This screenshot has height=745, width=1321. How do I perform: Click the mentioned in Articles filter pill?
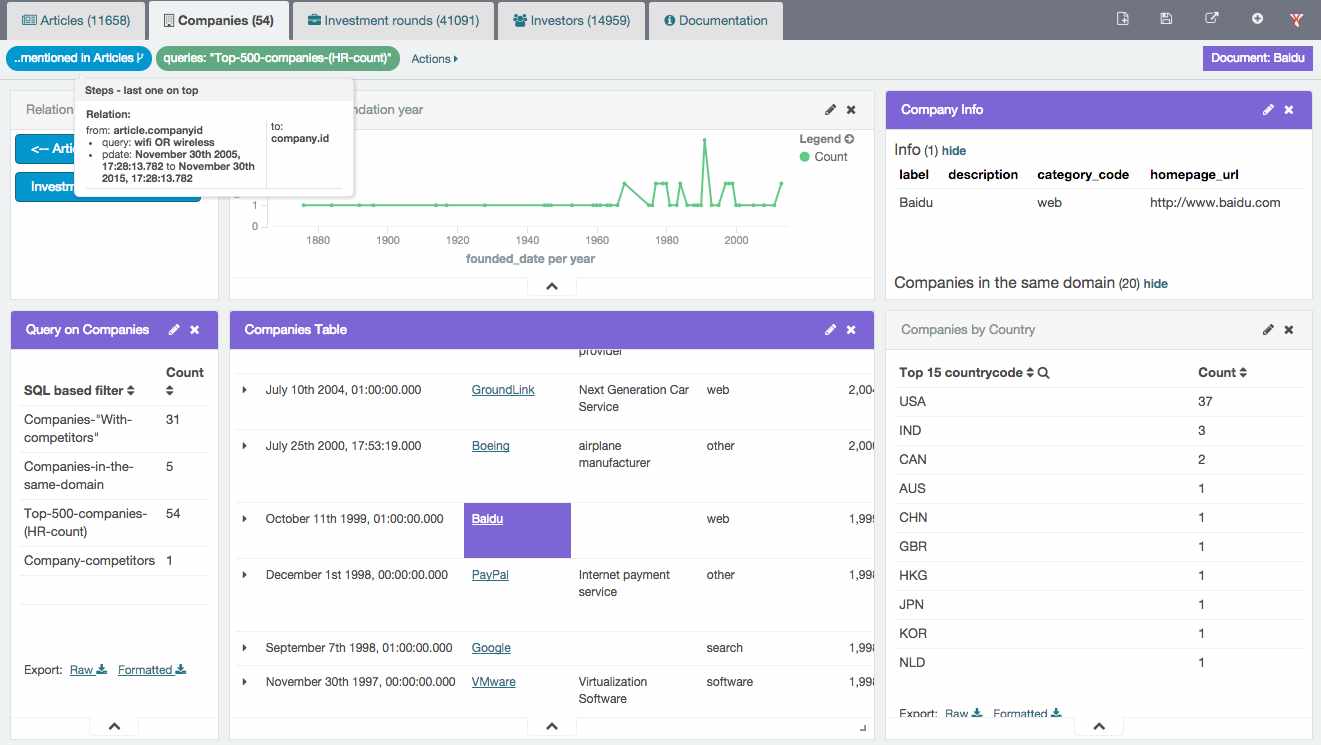(x=80, y=58)
